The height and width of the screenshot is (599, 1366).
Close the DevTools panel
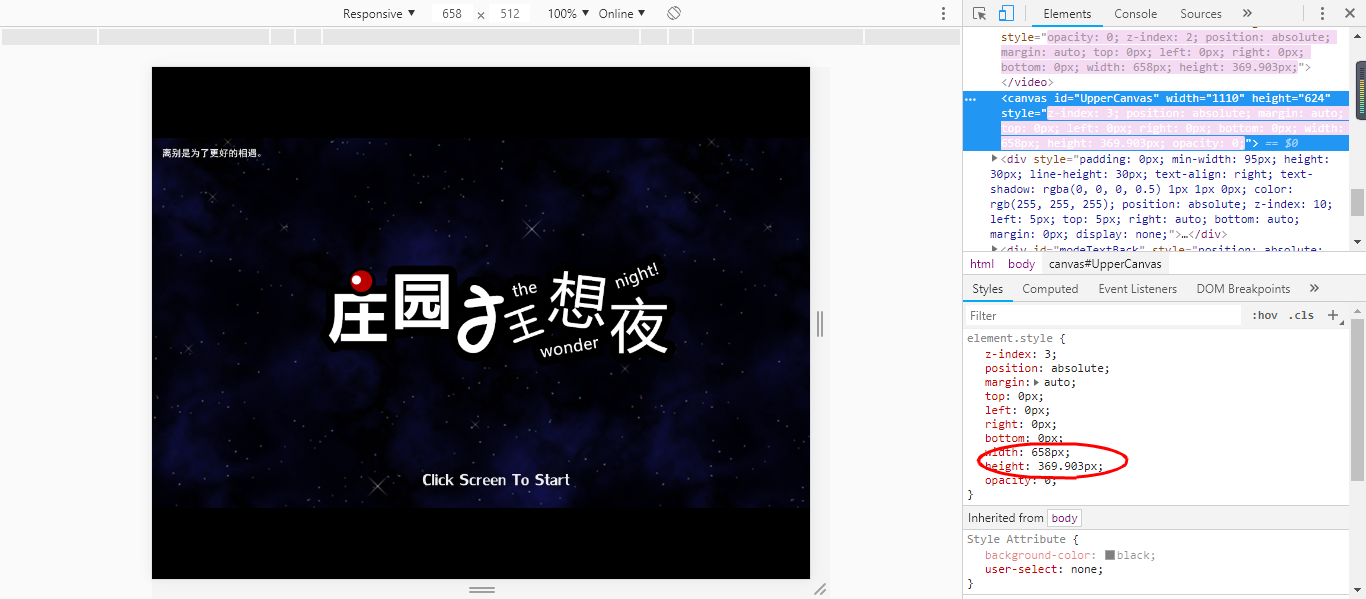click(1350, 14)
